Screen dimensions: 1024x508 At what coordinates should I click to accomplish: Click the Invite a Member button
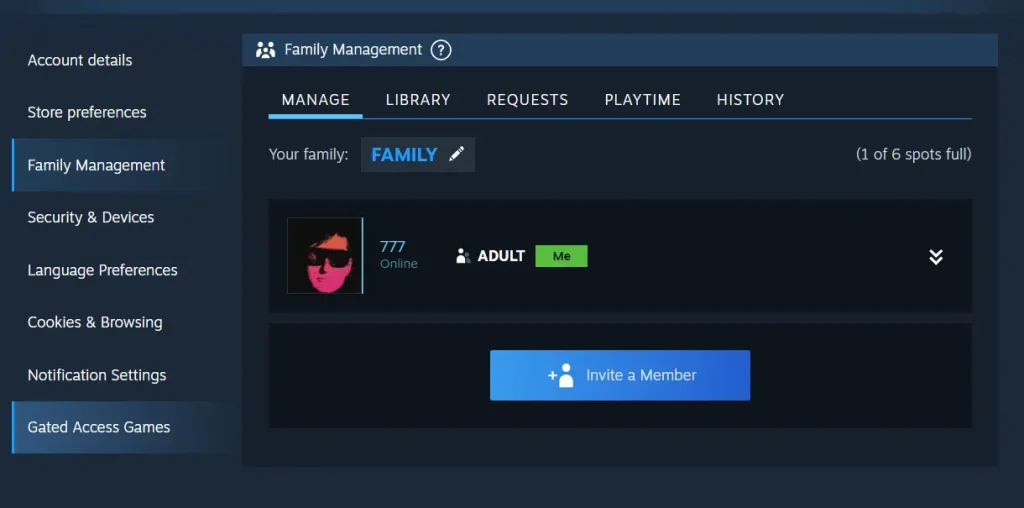(x=620, y=375)
